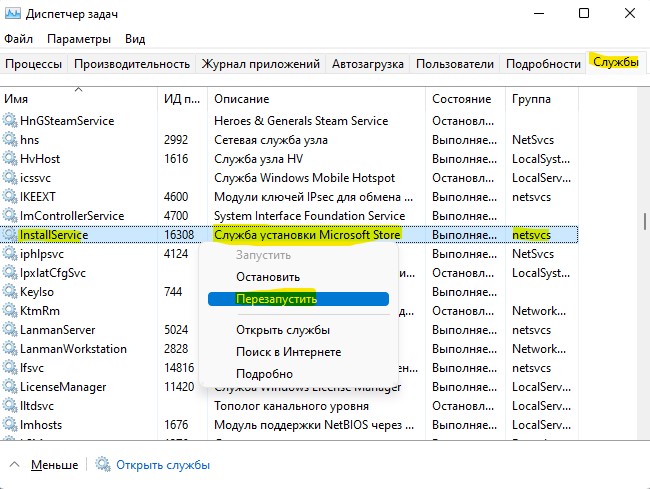Click gear icon of hns service
This screenshot has height=489, width=650.
pyautogui.click(x=10, y=140)
